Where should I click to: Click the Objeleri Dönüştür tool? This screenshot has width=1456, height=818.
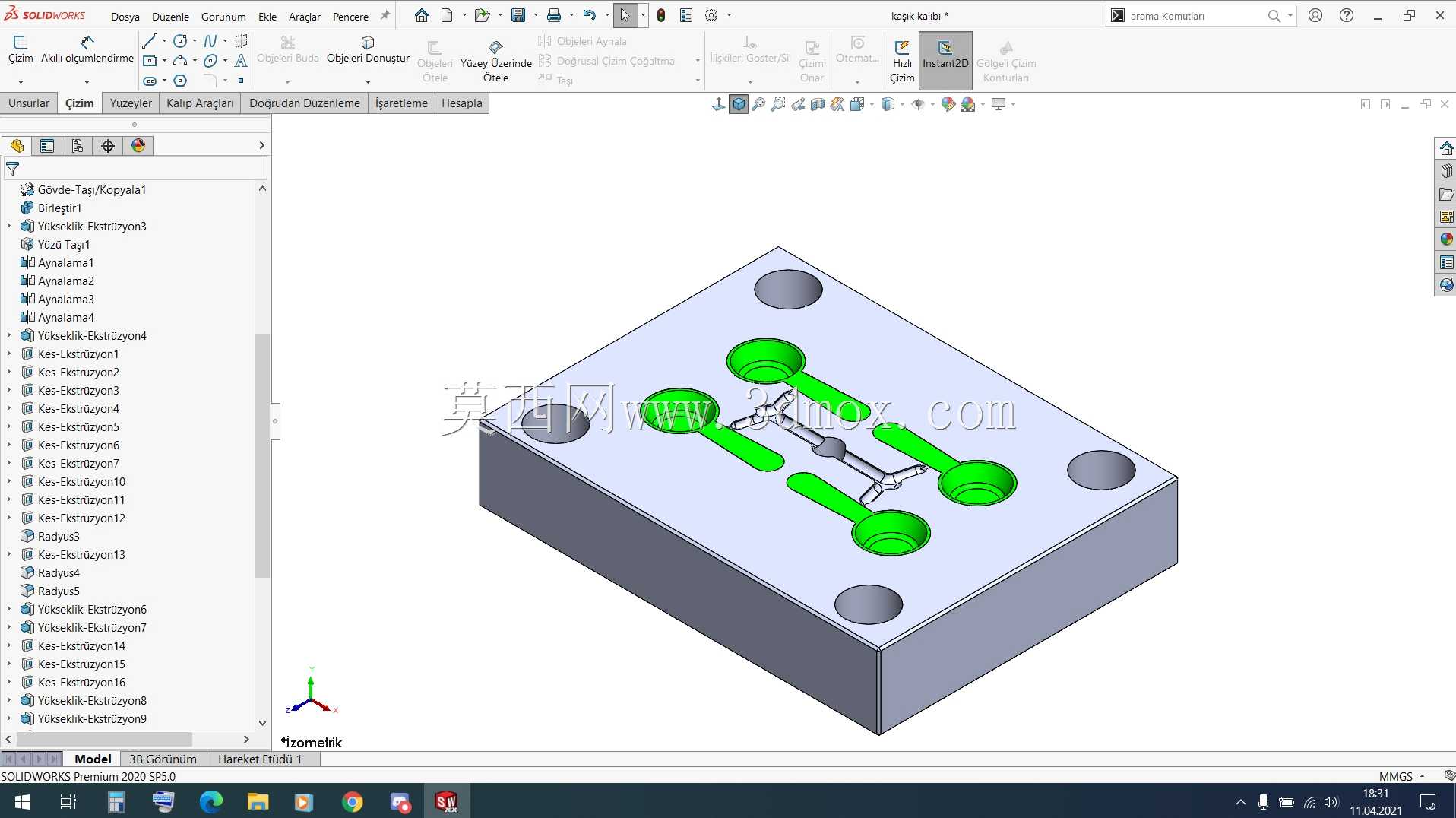[x=368, y=50]
